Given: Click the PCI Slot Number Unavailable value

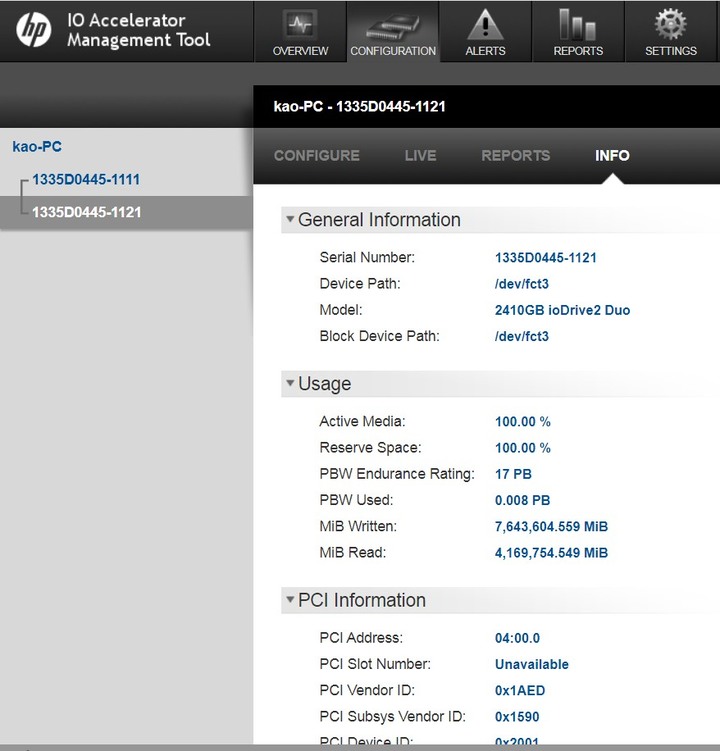Looking at the screenshot, I should pyautogui.click(x=532, y=664).
